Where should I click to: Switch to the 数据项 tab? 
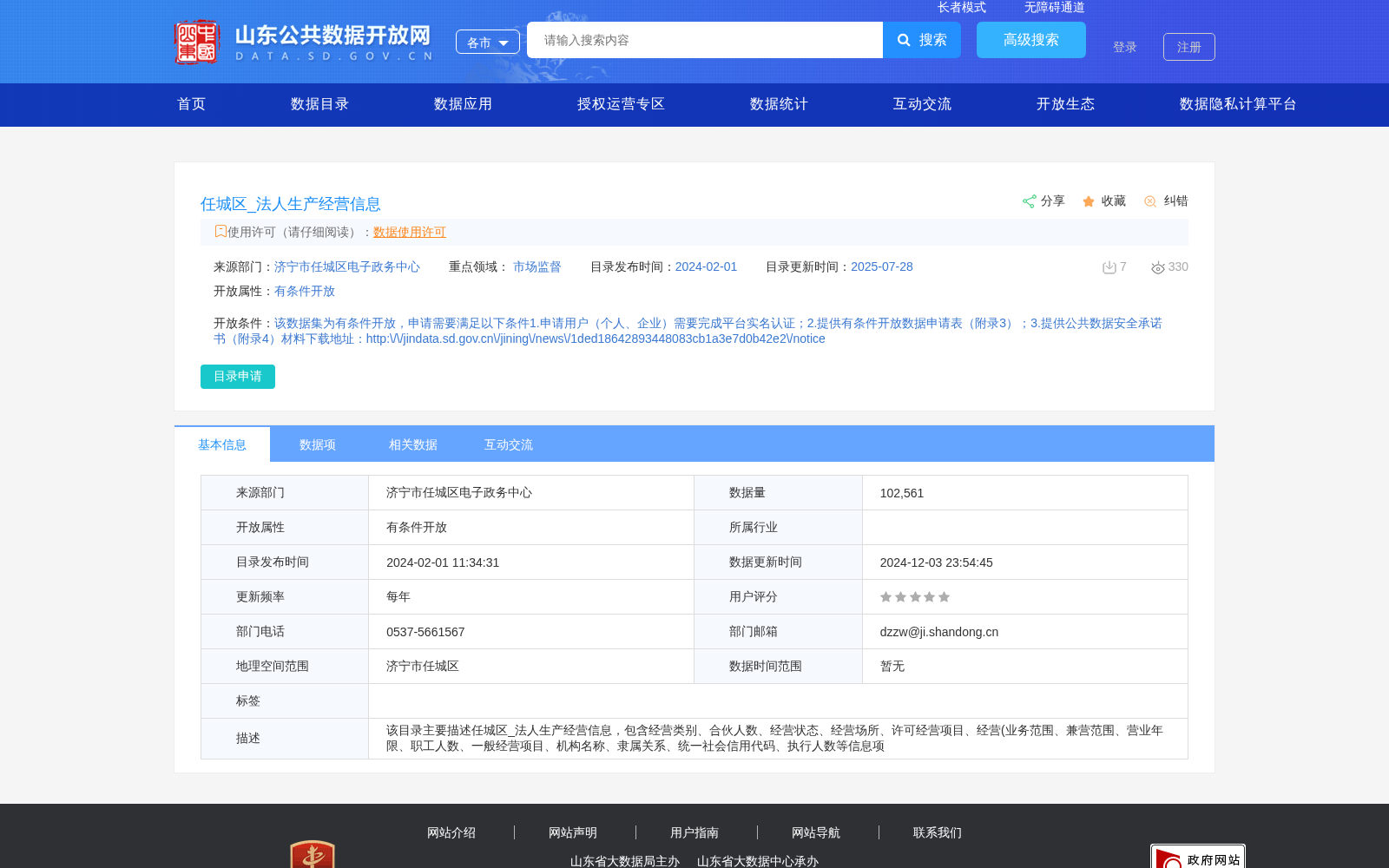click(318, 444)
